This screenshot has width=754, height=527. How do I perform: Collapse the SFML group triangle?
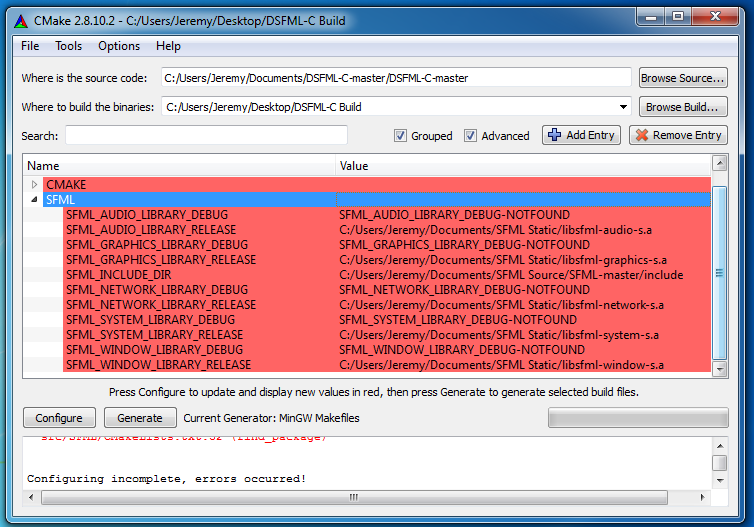coord(34,199)
